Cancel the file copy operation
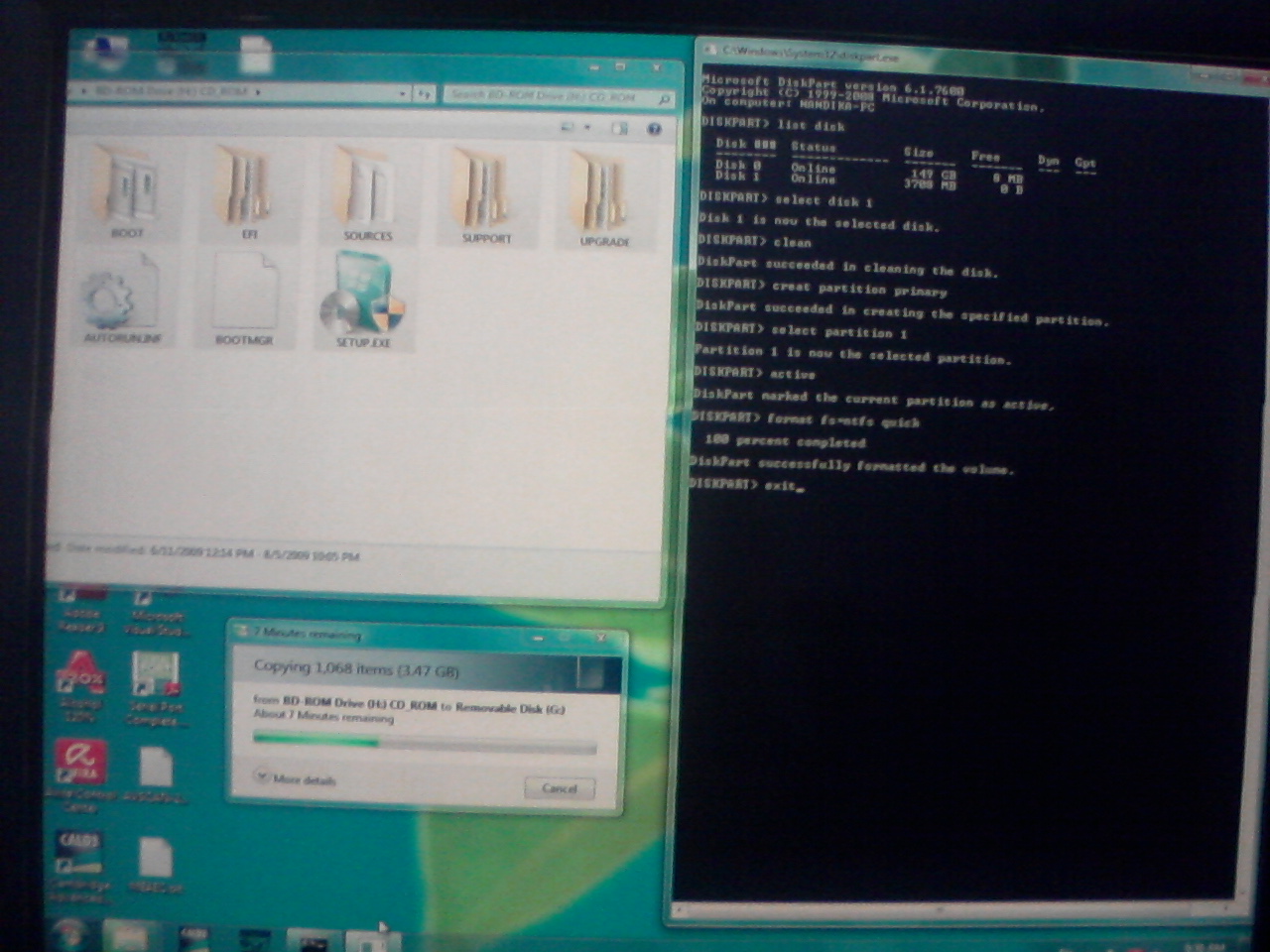 click(x=559, y=788)
